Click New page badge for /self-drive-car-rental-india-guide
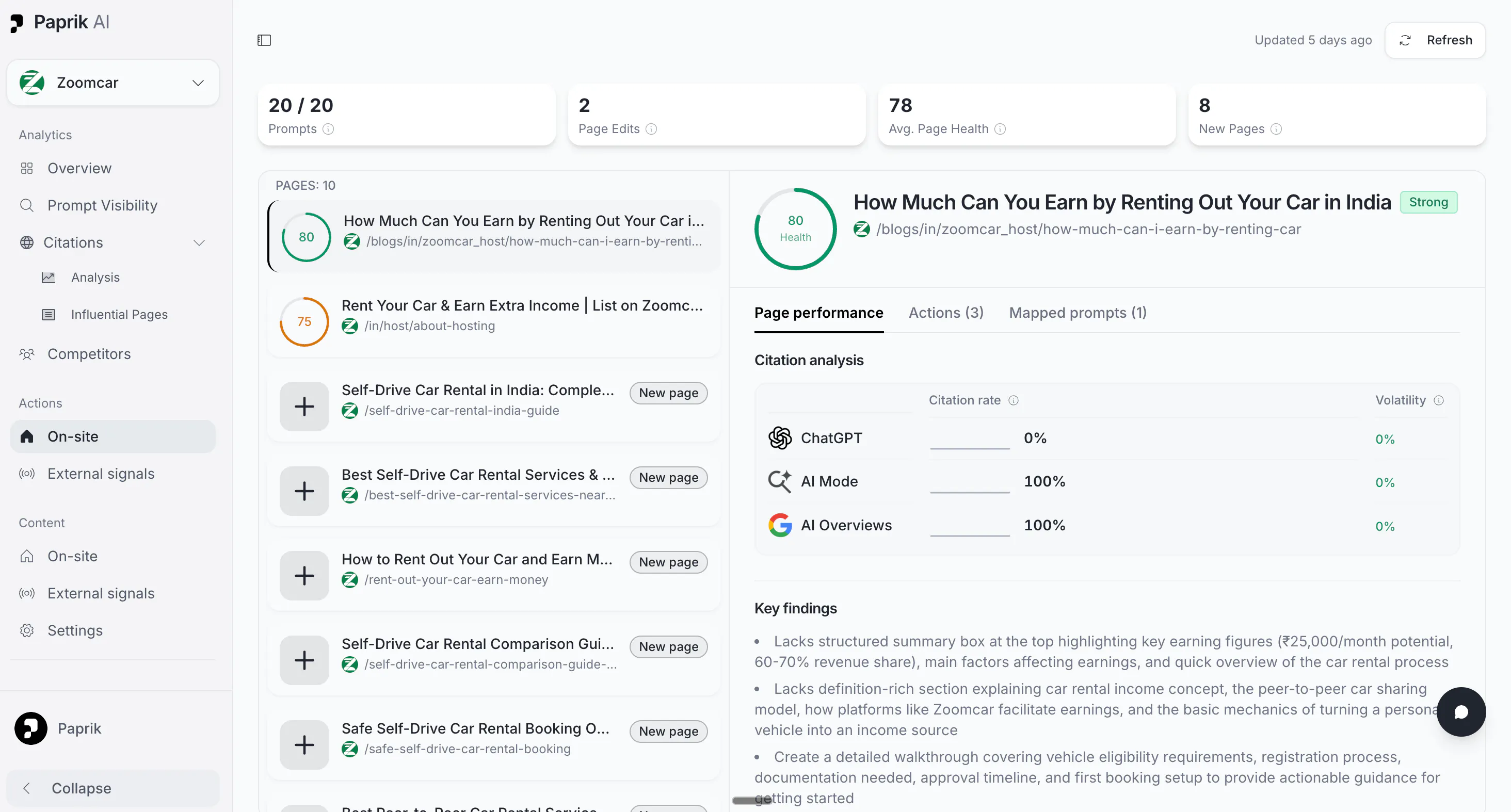The height and width of the screenshot is (812, 1511). [669, 393]
